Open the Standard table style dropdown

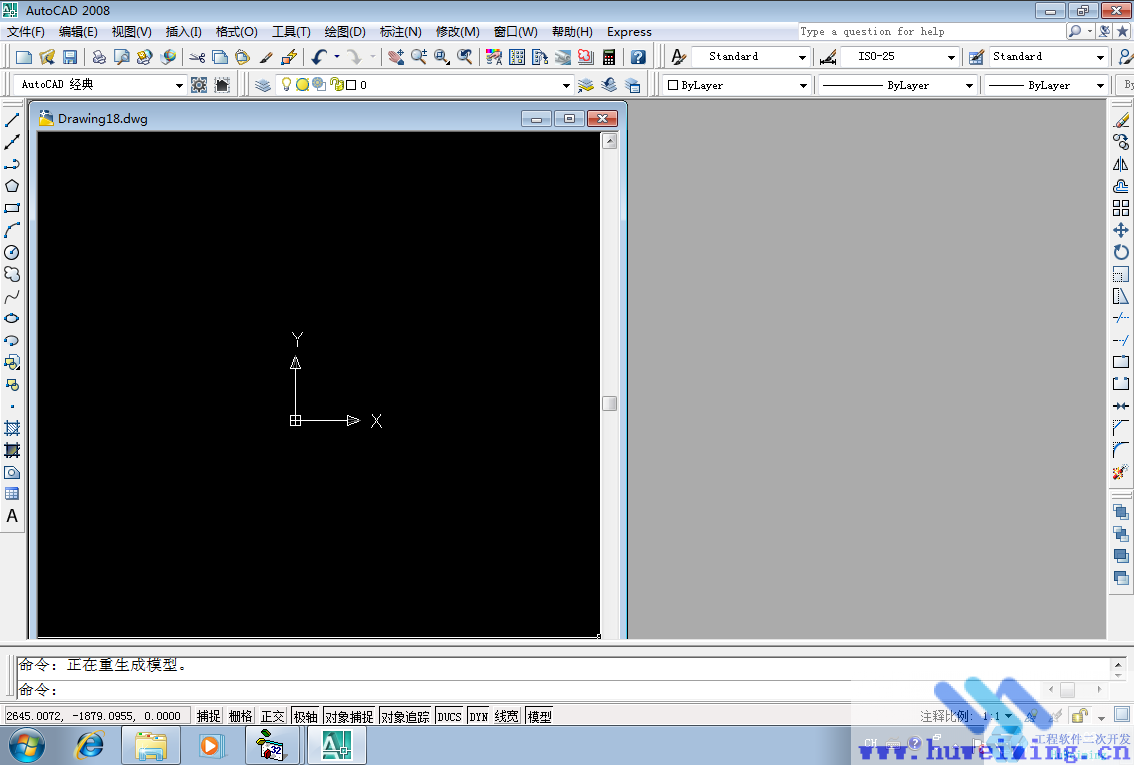1100,57
